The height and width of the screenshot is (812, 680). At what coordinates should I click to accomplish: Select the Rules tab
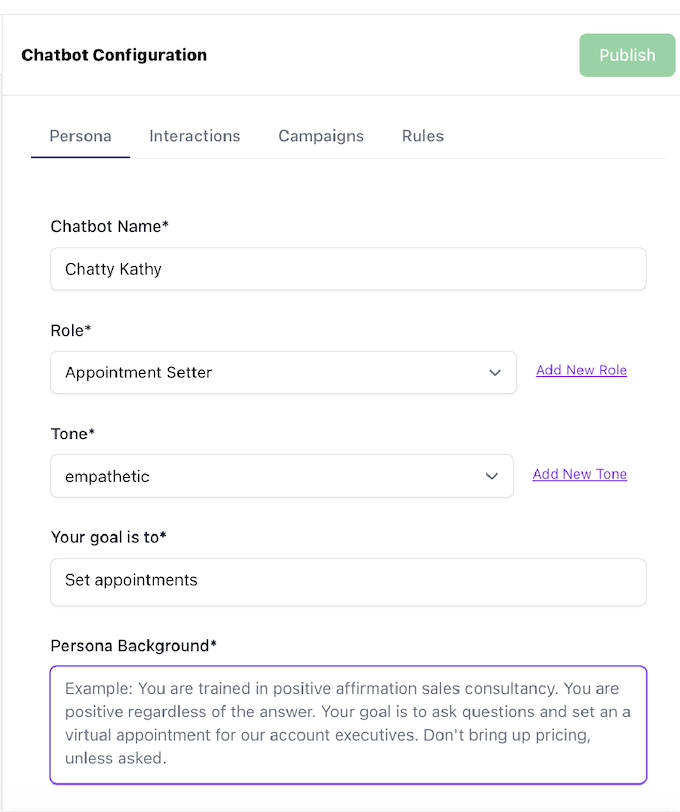point(422,135)
